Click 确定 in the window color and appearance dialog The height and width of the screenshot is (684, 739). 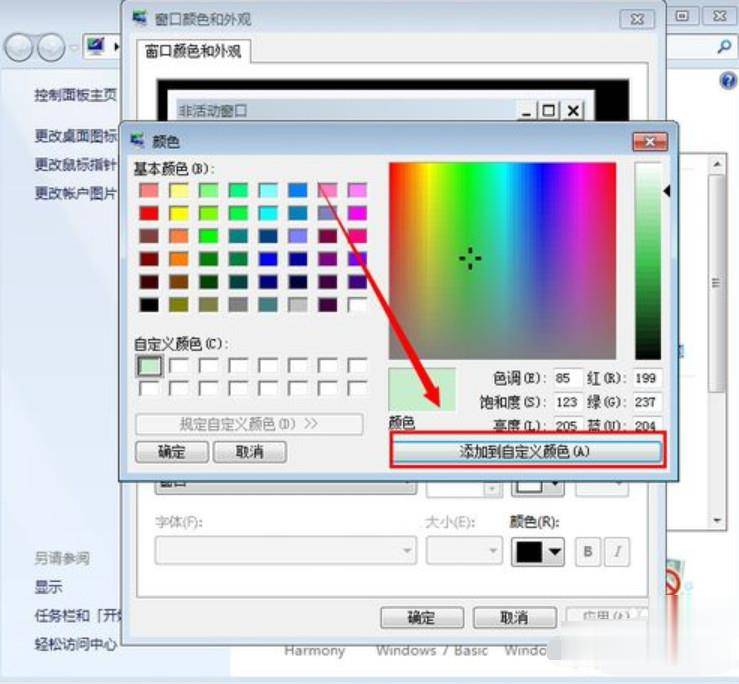pos(422,617)
